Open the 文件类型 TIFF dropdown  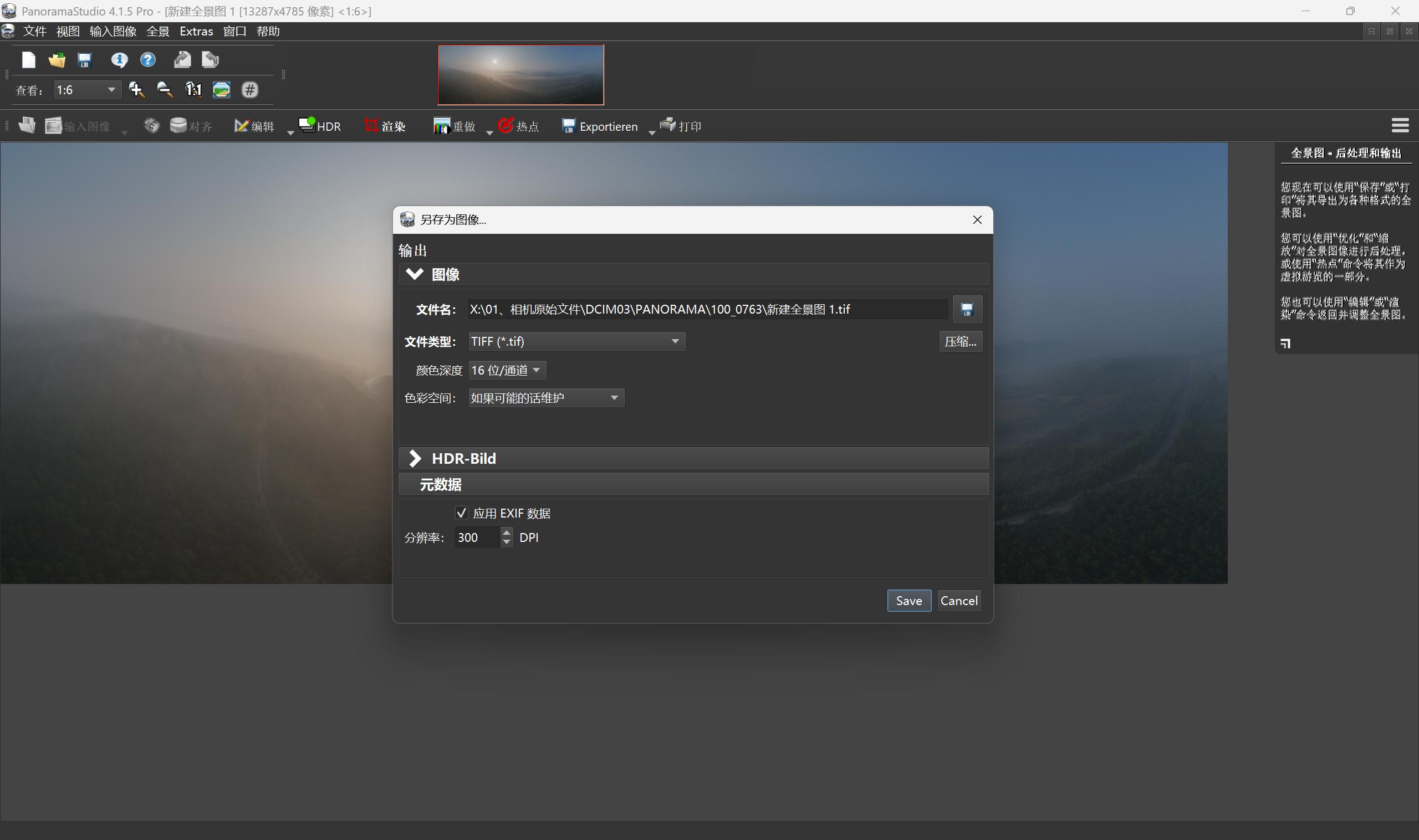[576, 341]
